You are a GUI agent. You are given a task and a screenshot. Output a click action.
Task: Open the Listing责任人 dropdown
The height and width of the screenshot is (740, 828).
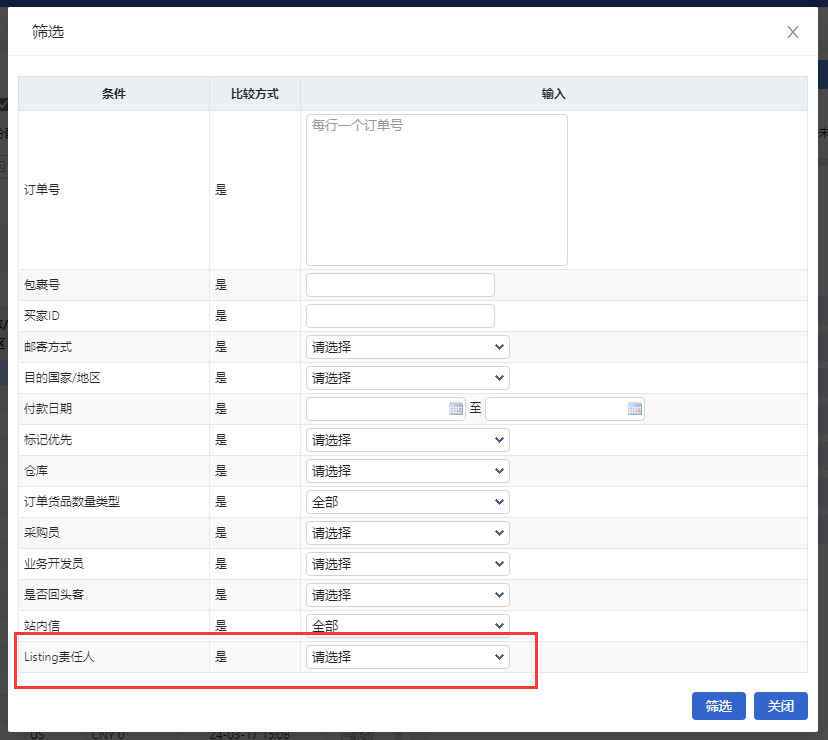(407, 657)
